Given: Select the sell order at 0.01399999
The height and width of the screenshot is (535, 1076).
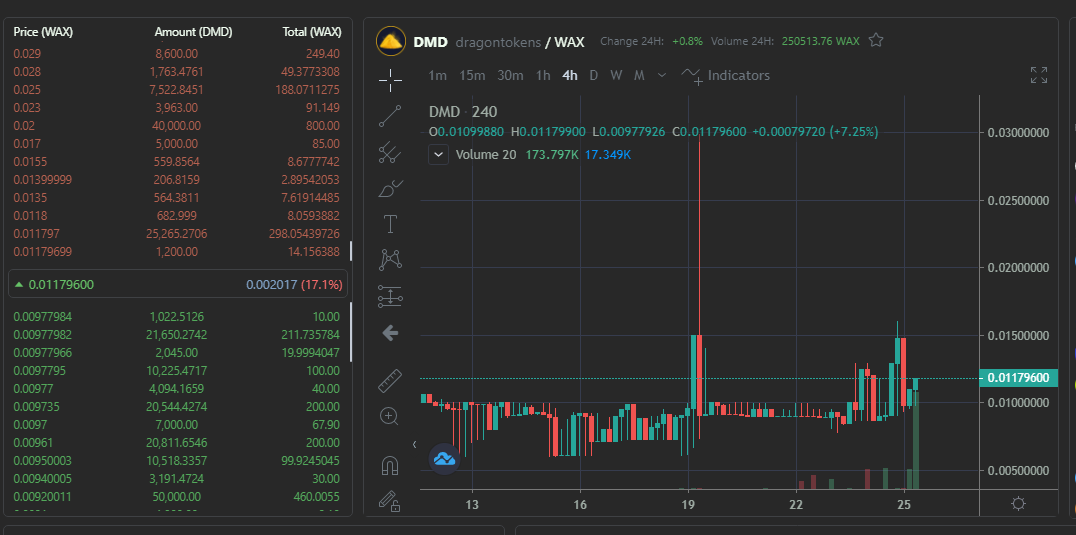Looking at the screenshot, I should tap(178, 180).
